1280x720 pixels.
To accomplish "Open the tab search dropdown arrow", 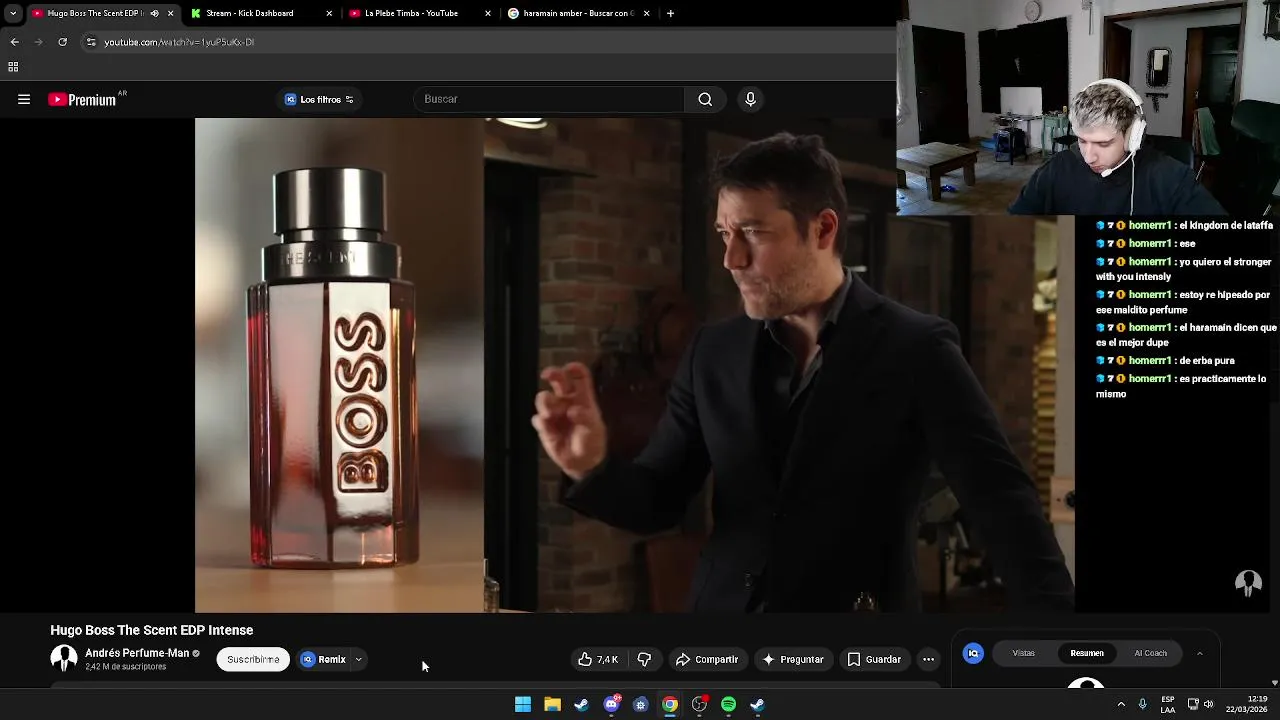I will 12,13.
